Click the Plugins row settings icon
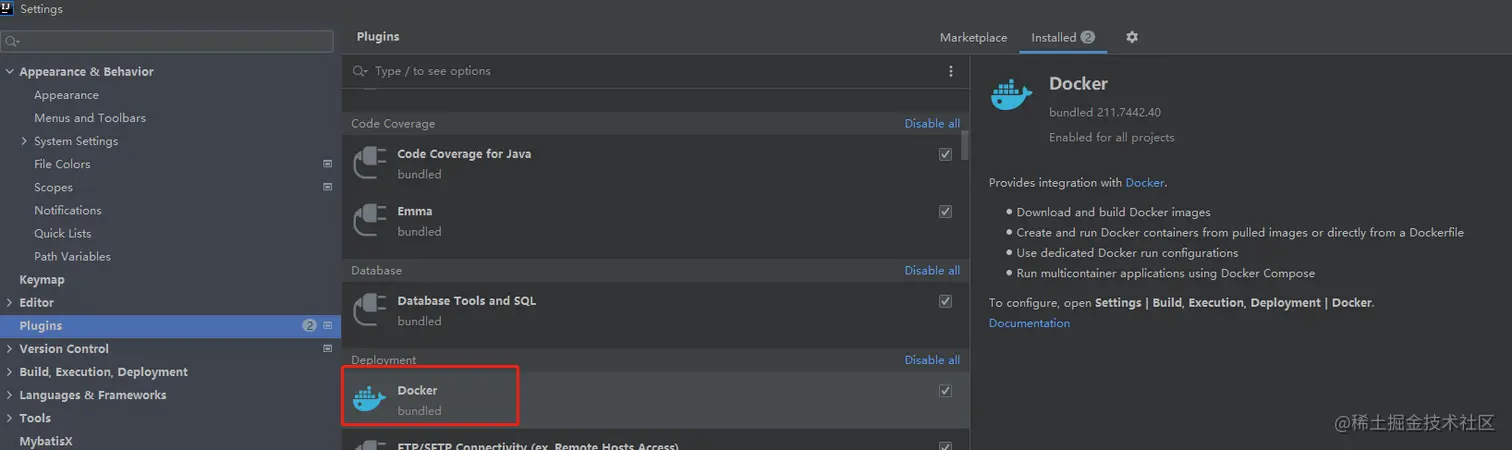Screen dimensions: 1512x450 tap(327, 326)
